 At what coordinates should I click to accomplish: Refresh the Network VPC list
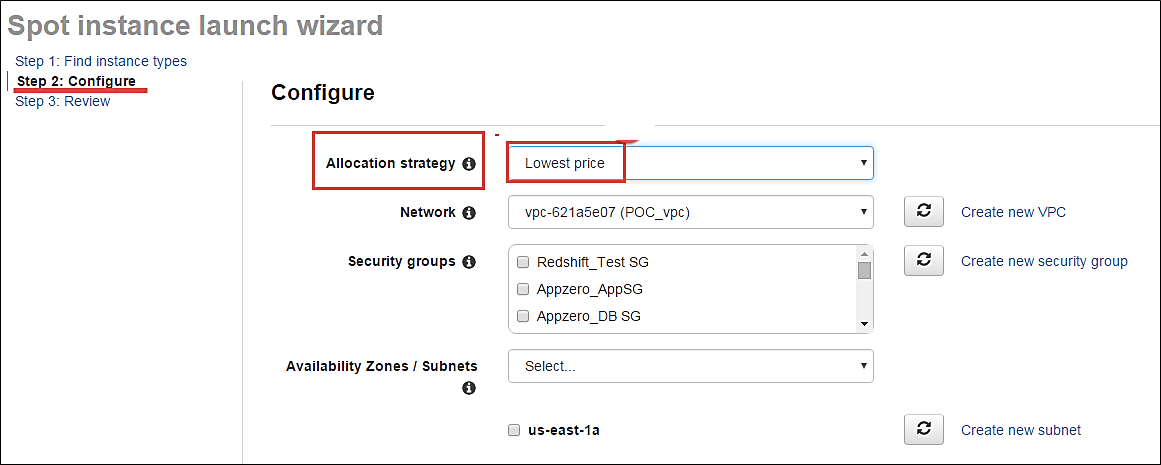(x=924, y=212)
